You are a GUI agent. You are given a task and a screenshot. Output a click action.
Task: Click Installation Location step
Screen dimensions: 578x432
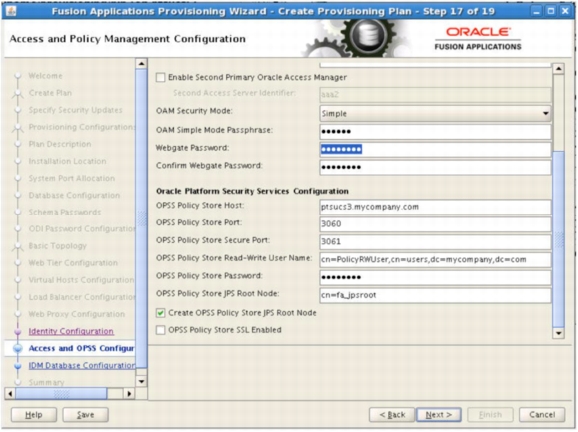[67, 161]
